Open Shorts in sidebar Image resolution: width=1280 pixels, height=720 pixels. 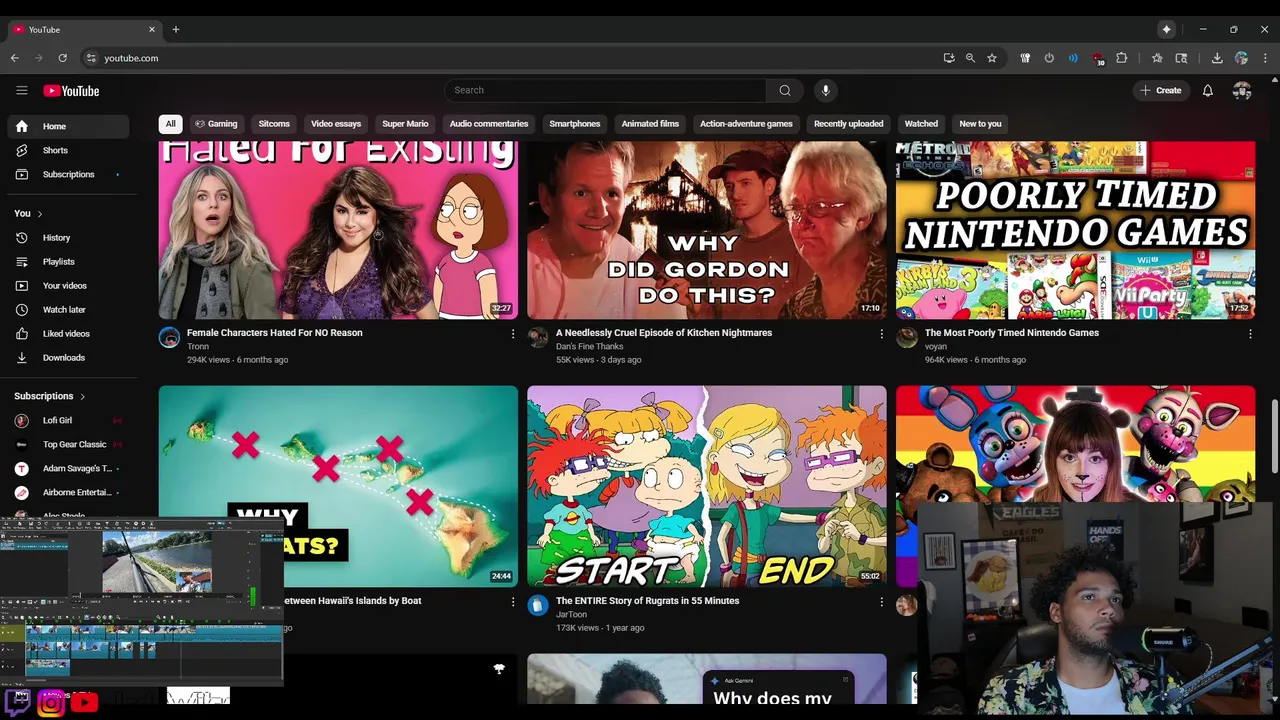point(68,150)
